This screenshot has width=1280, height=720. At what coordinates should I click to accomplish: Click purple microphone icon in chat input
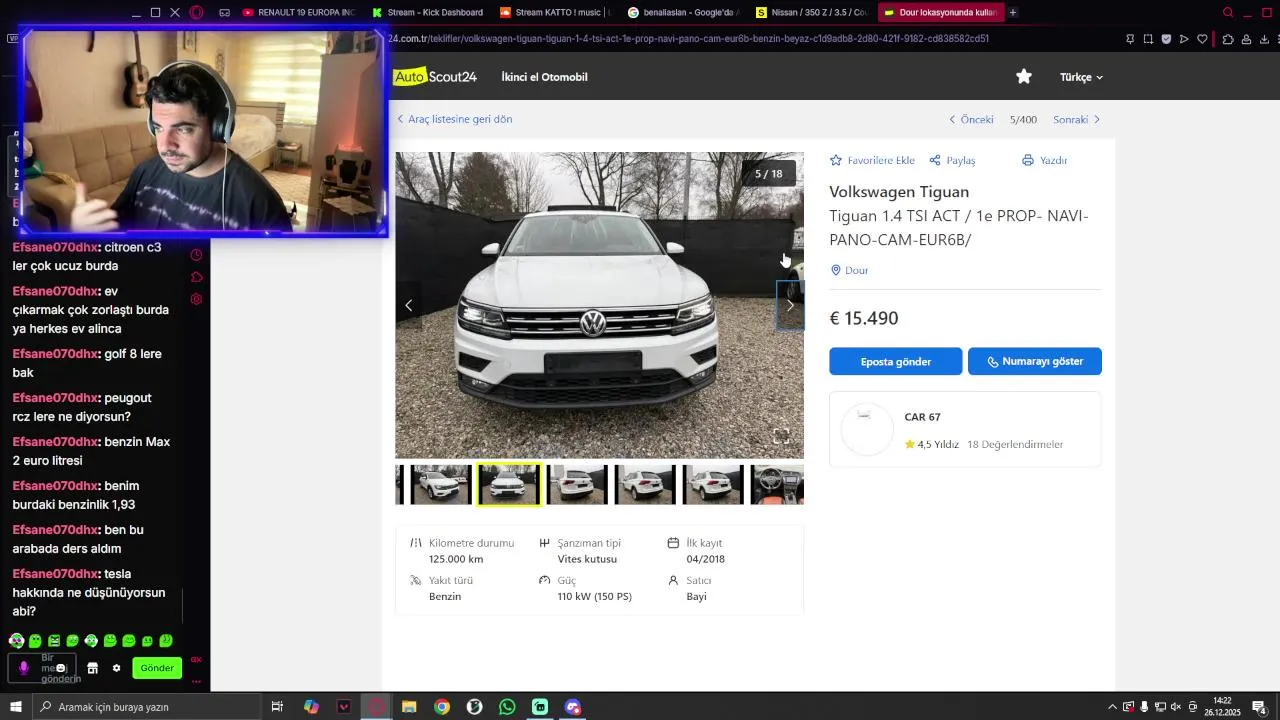click(24, 668)
